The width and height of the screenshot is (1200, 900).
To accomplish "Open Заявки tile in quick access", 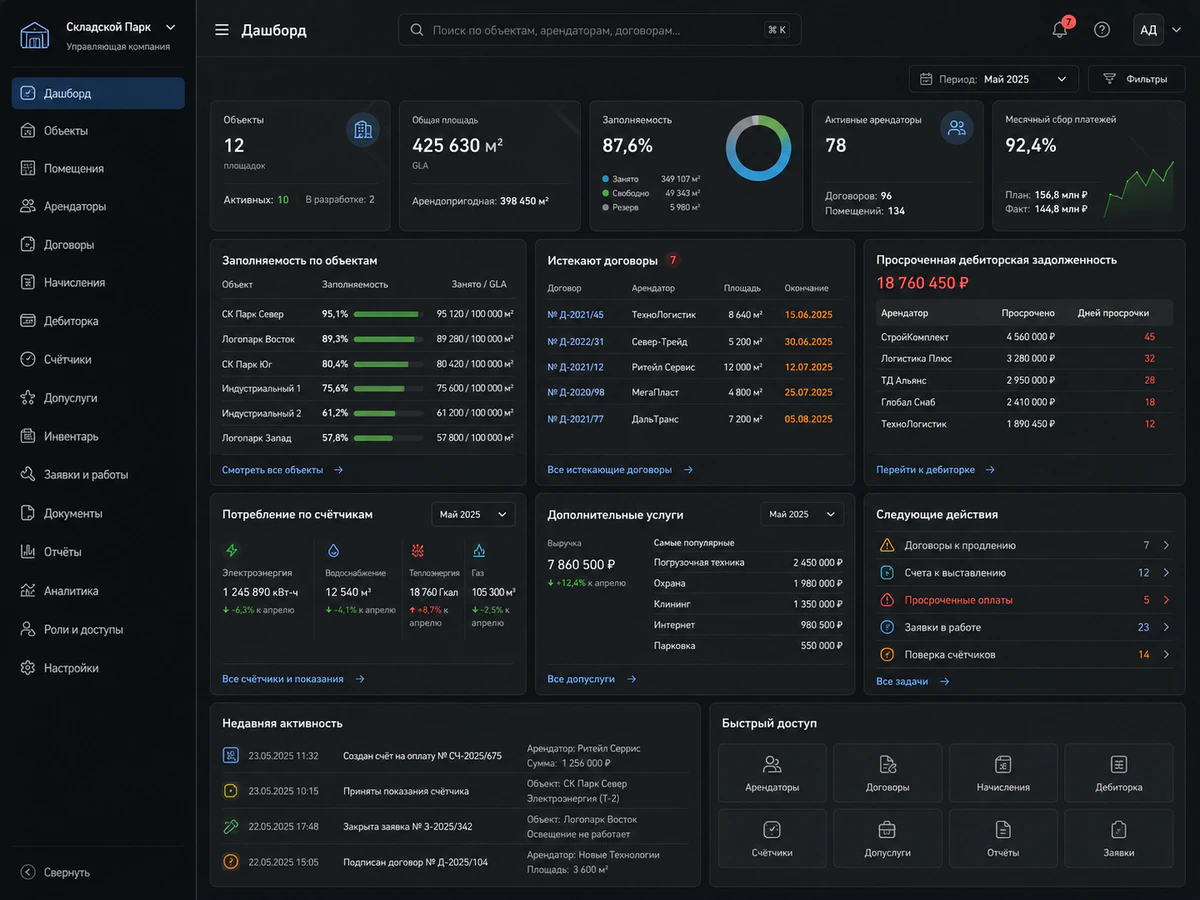I will click(x=1118, y=838).
